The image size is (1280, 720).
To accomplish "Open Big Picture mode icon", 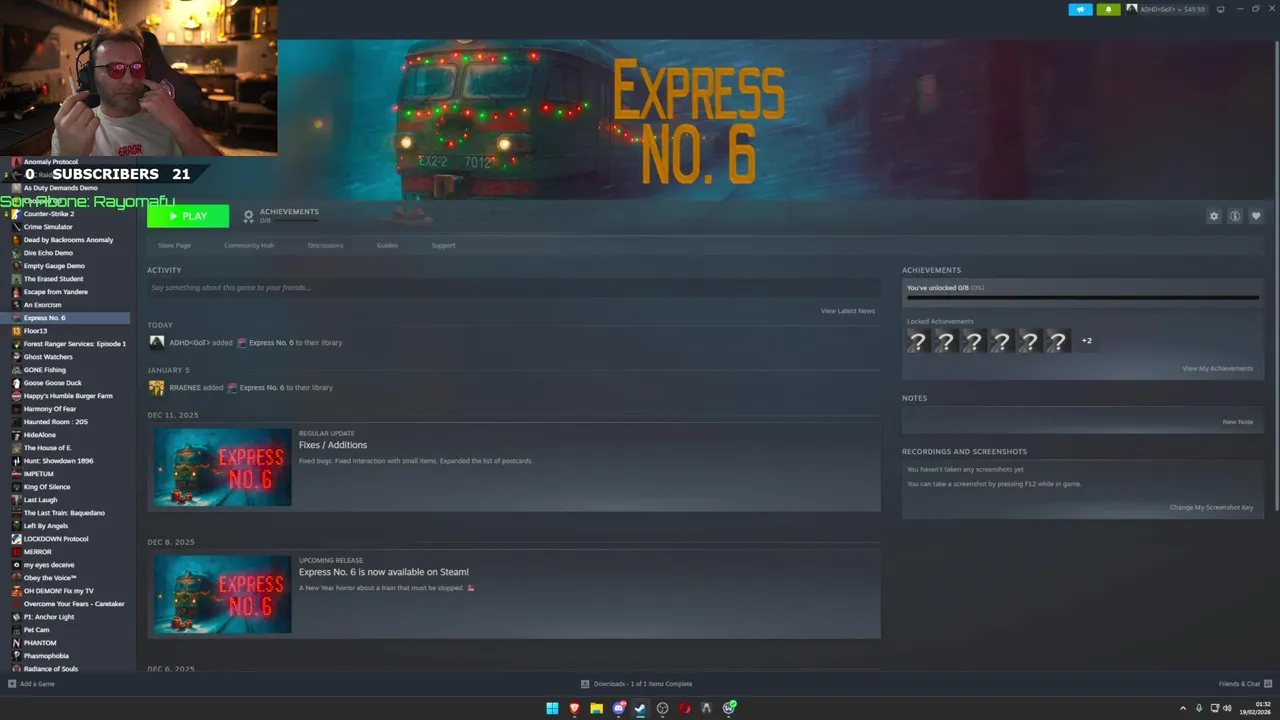I will click(1220, 9).
